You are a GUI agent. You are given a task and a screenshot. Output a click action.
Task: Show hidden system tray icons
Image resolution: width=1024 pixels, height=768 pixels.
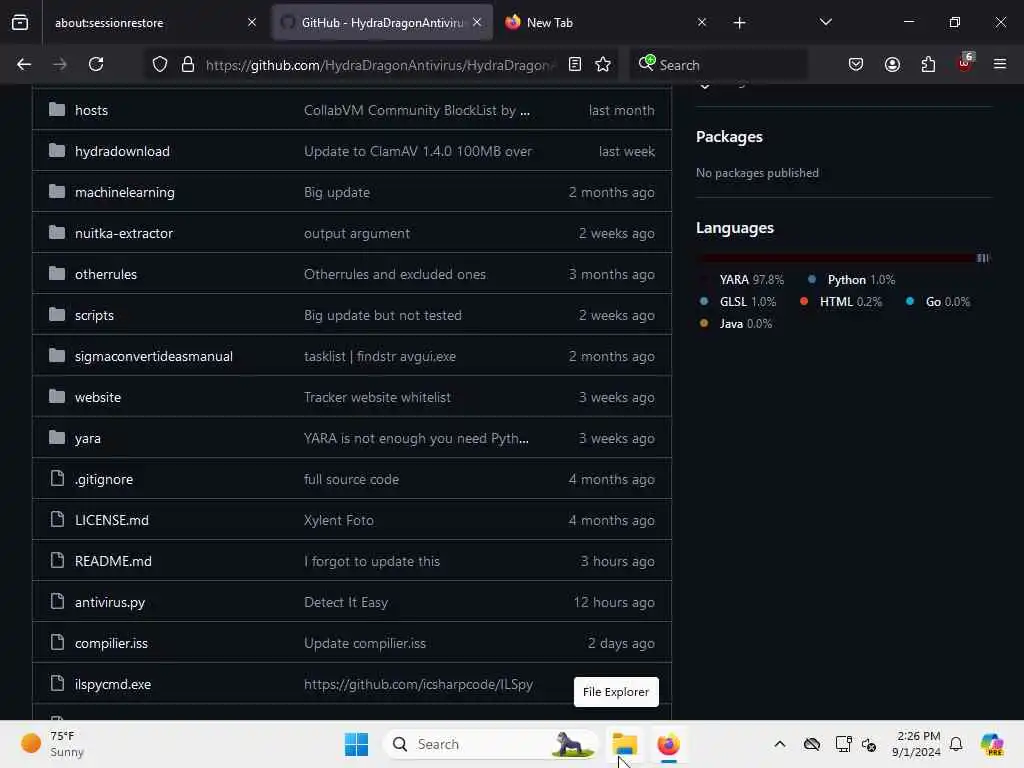tap(780, 744)
